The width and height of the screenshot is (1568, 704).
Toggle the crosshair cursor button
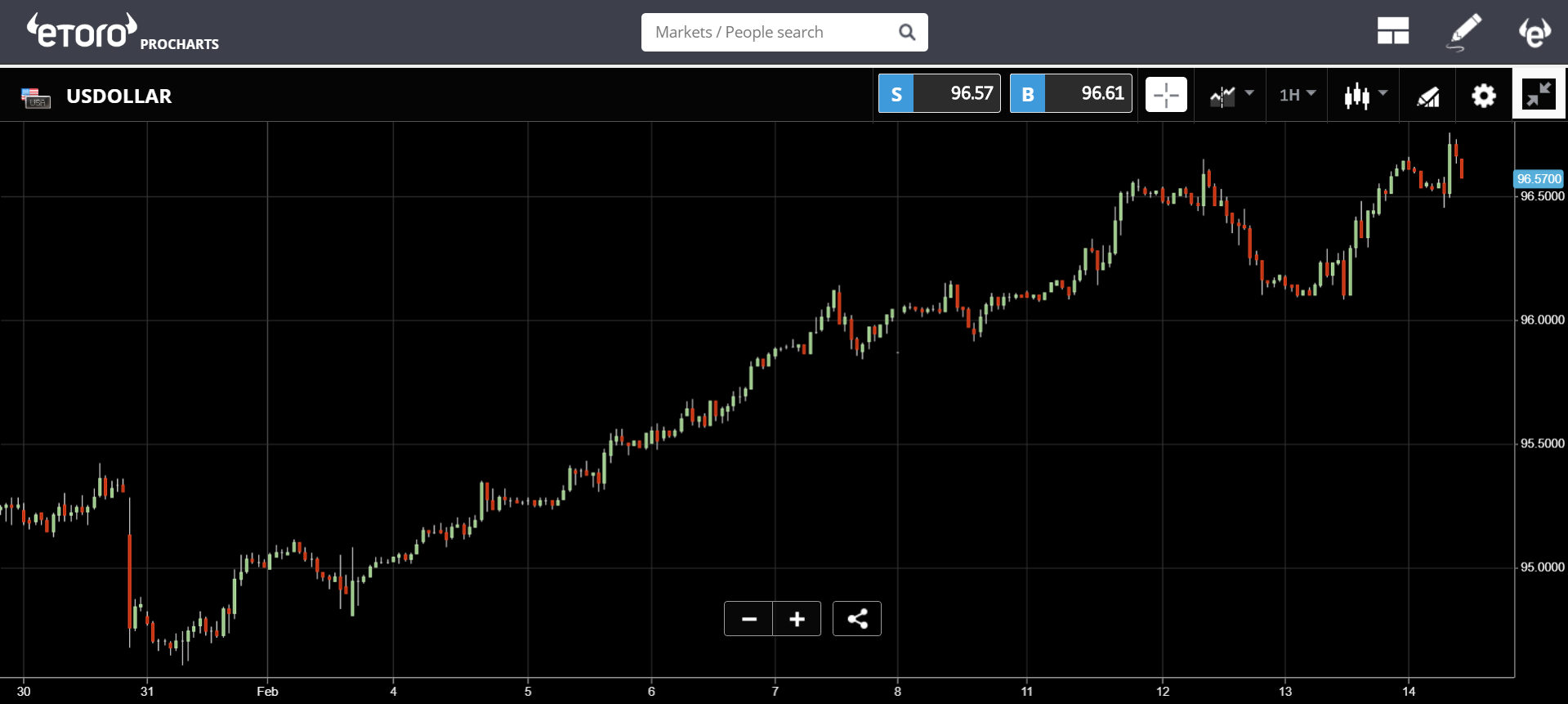[x=1166, y=95]
